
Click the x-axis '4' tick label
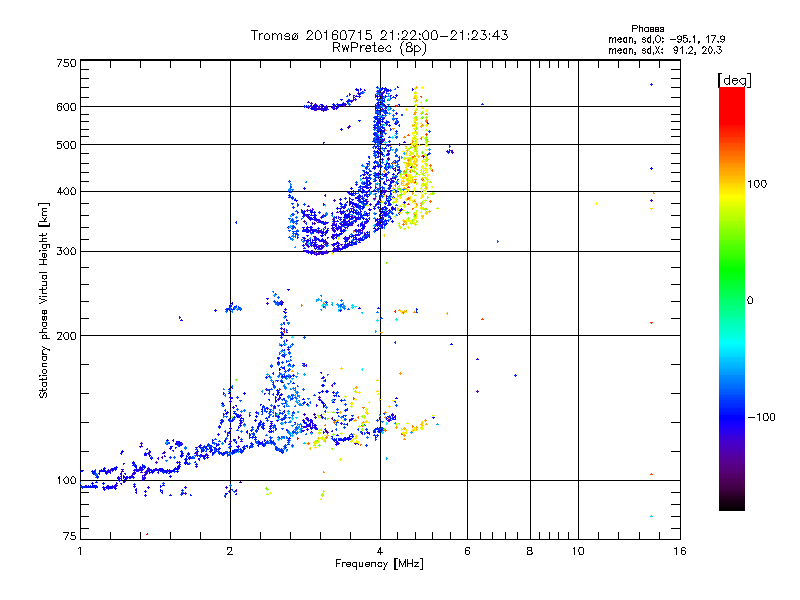point(380,551)
